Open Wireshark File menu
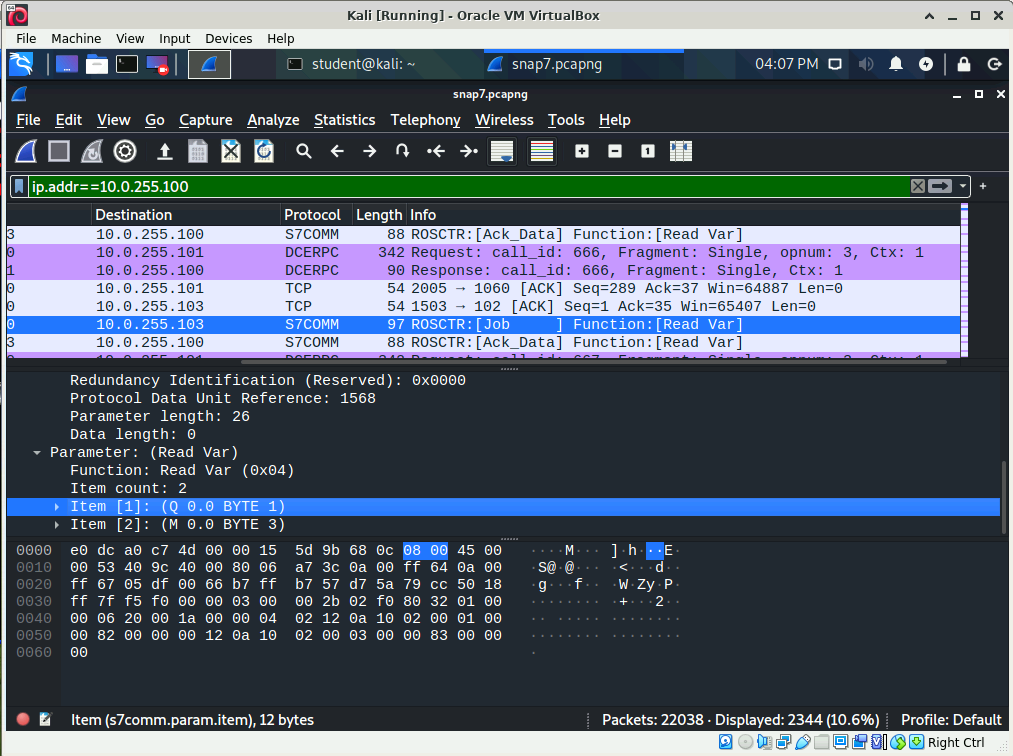The width and height of the screenshot is (1013, 756). pyautogui.click(x=28, y=120)
